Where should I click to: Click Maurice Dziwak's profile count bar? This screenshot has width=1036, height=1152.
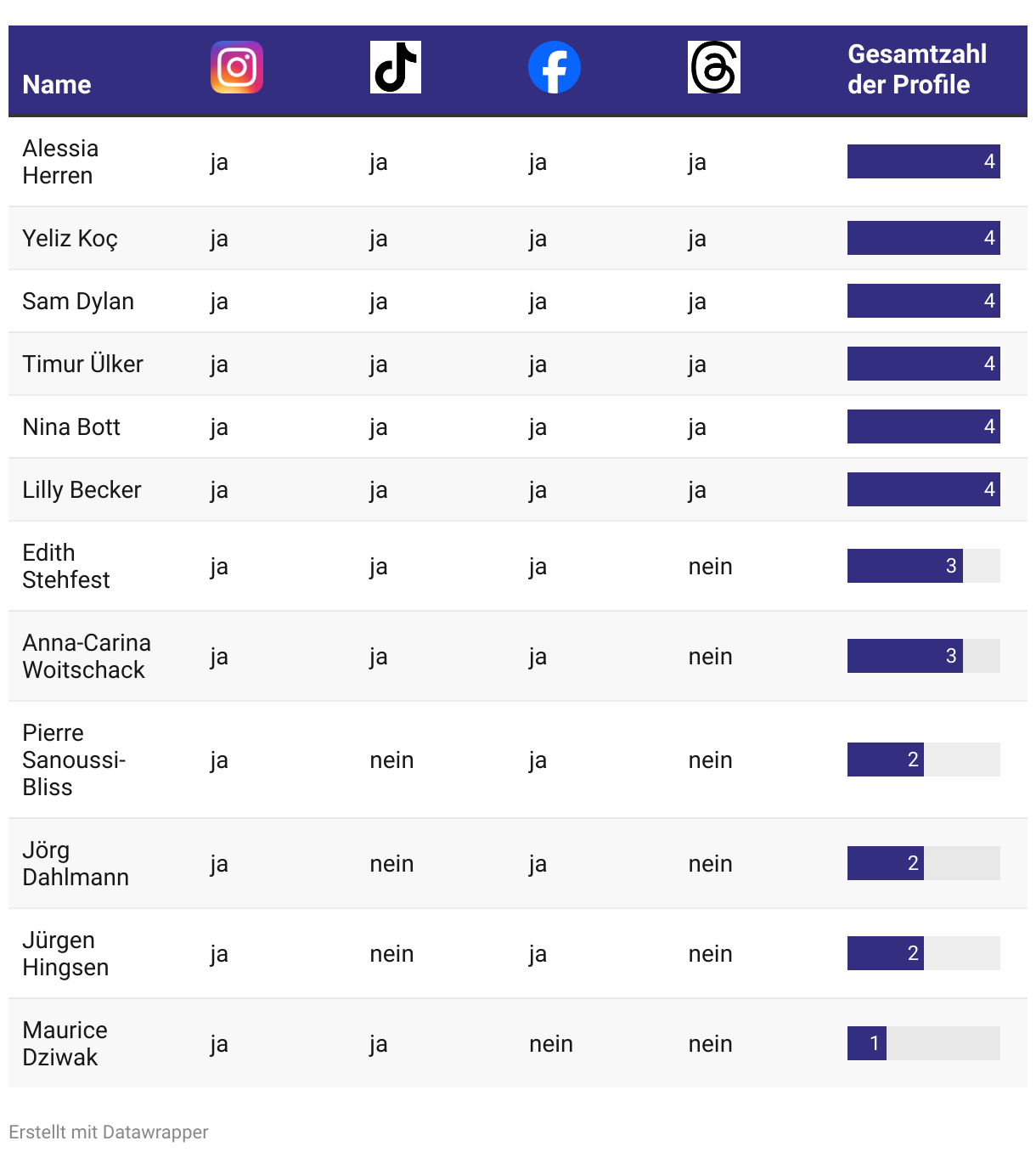(924, 1043)
